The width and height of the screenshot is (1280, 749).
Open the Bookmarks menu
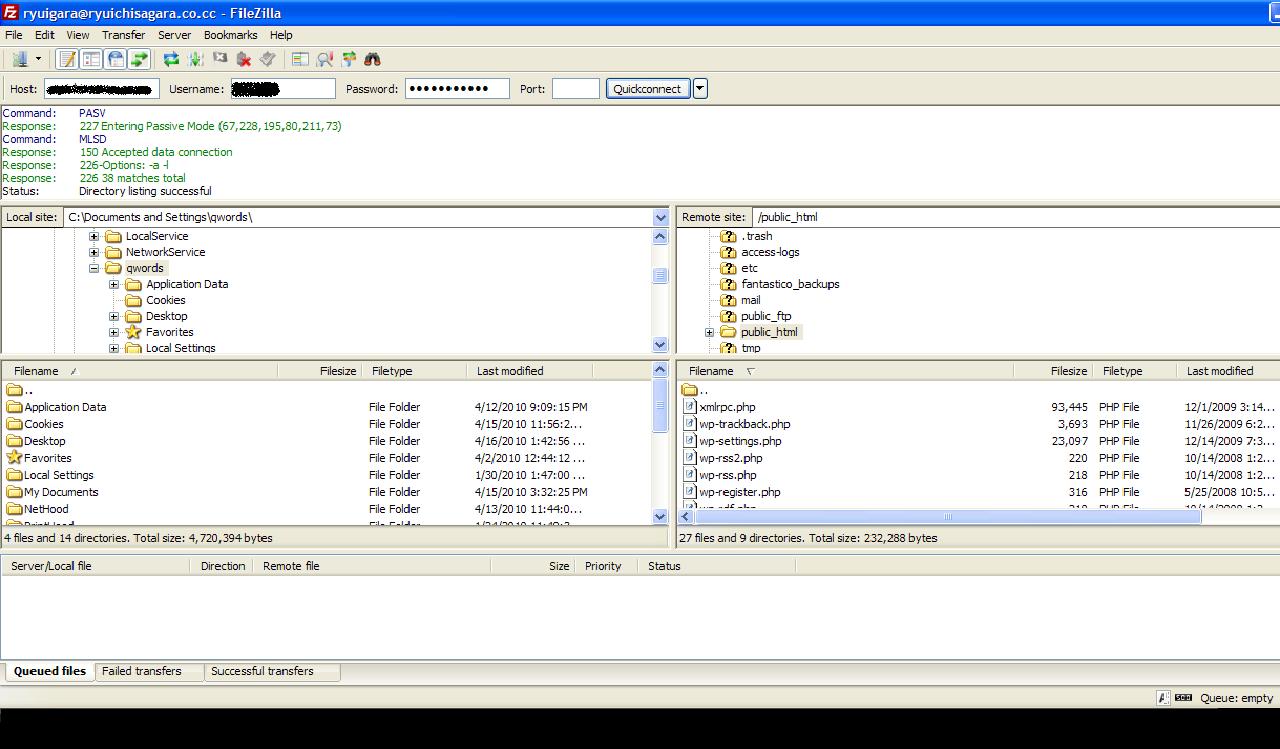[230, 35]
